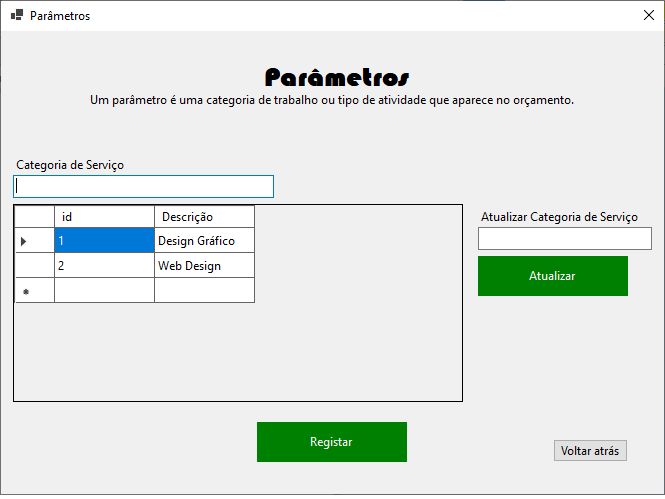Click the empty Descrição cell in new row
The image size is (665, 499).
click(x=204, y=291)
